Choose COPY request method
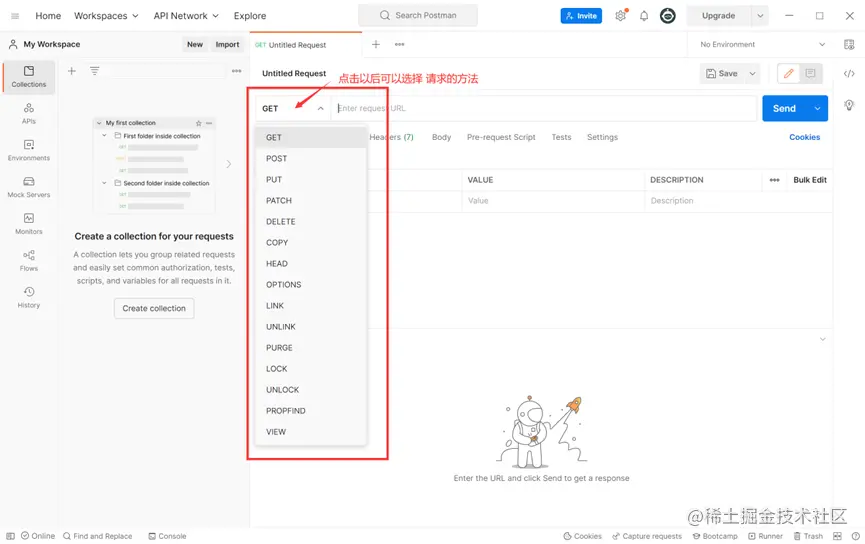 tap(311, 242)
